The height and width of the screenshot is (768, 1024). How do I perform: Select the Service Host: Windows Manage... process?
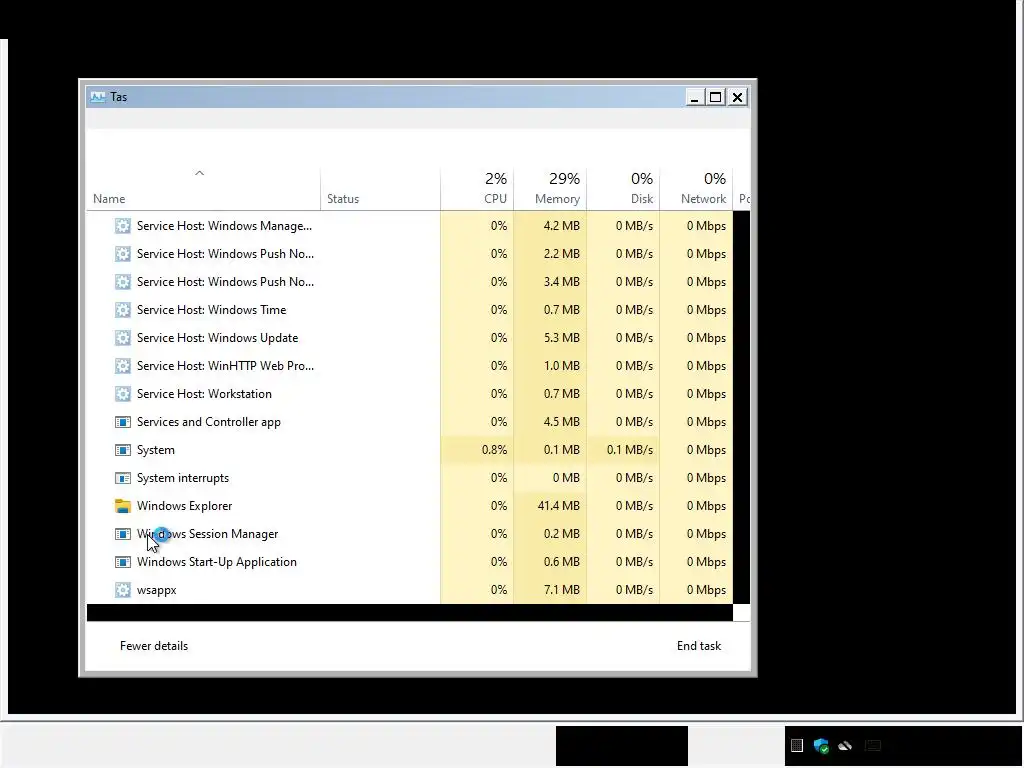[224, 226]
